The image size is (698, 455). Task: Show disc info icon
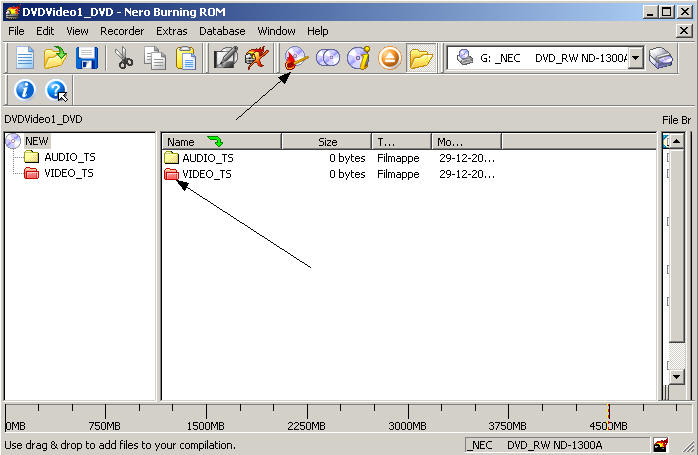(x=359, y=58)
